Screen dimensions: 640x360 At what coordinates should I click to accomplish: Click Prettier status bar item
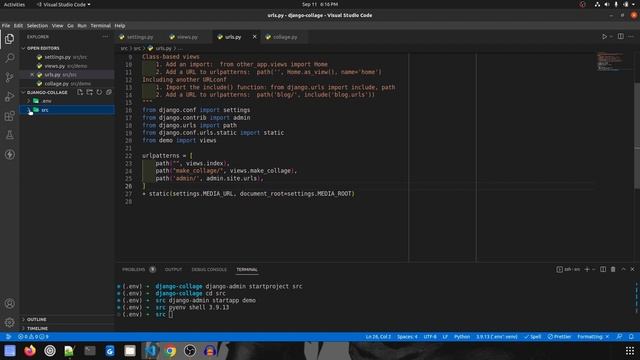tap(559, 337)
